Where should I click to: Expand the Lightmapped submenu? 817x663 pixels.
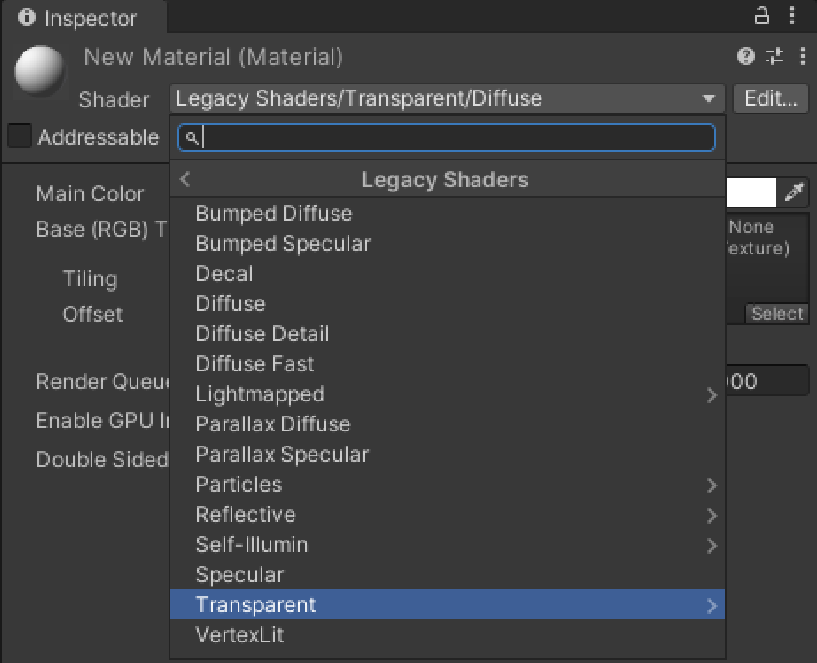point(447,394)
